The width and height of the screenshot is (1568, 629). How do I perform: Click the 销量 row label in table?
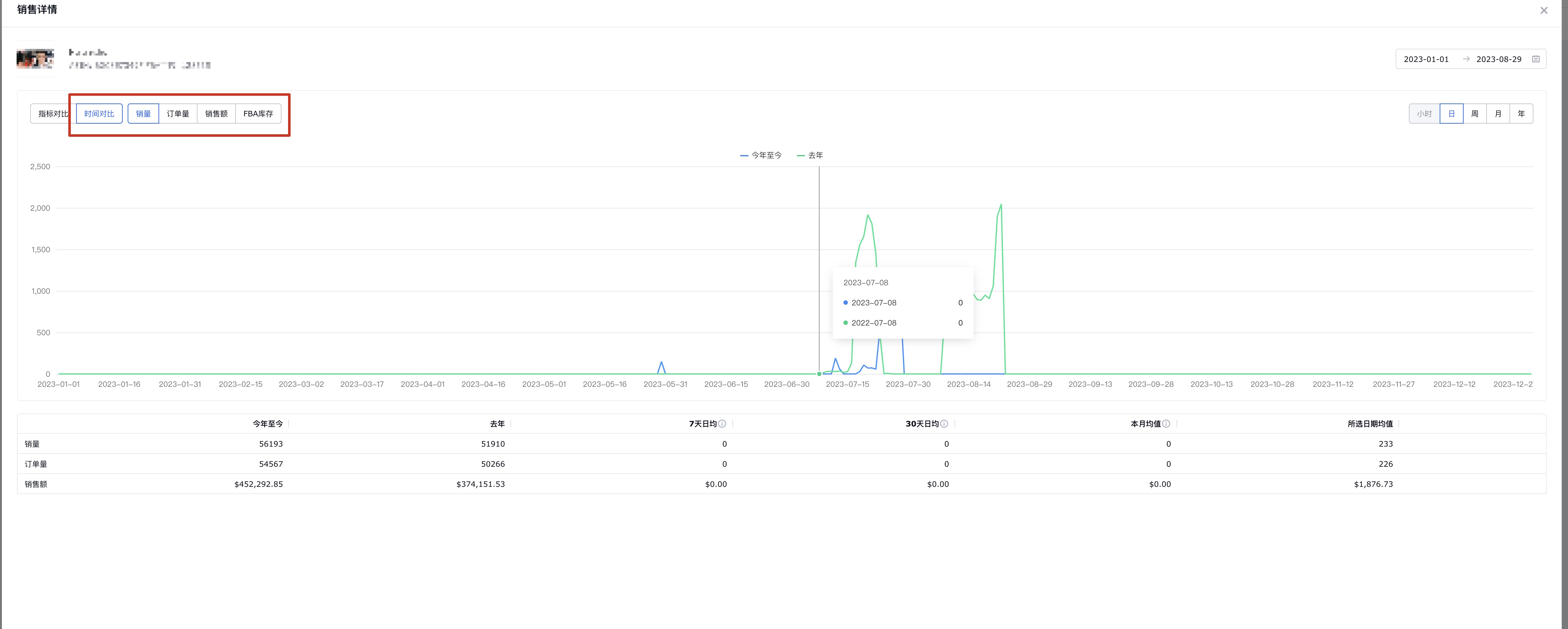pos(32,444)
